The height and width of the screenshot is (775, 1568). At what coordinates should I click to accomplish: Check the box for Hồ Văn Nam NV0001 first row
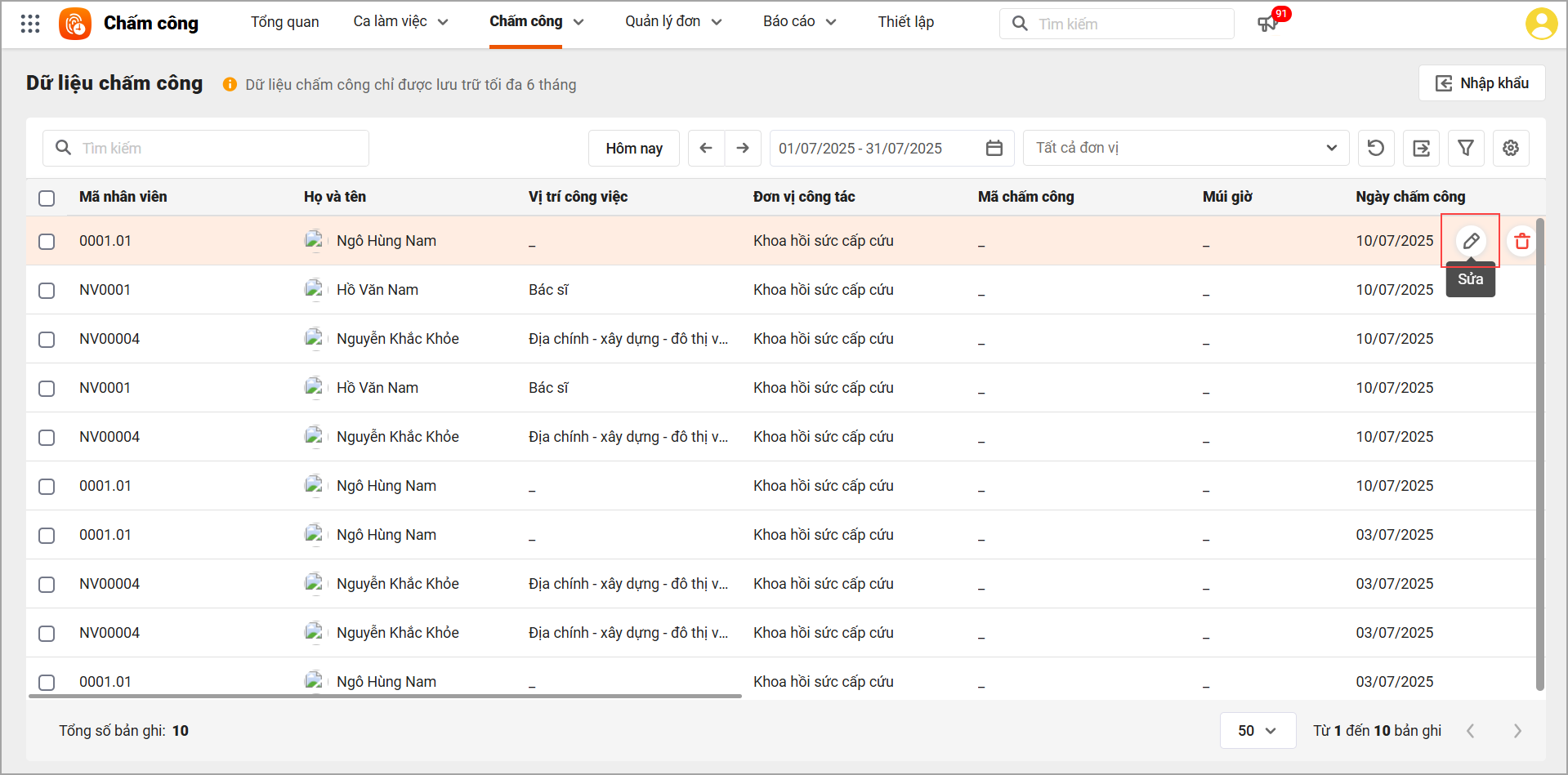[x=47, y=291]
